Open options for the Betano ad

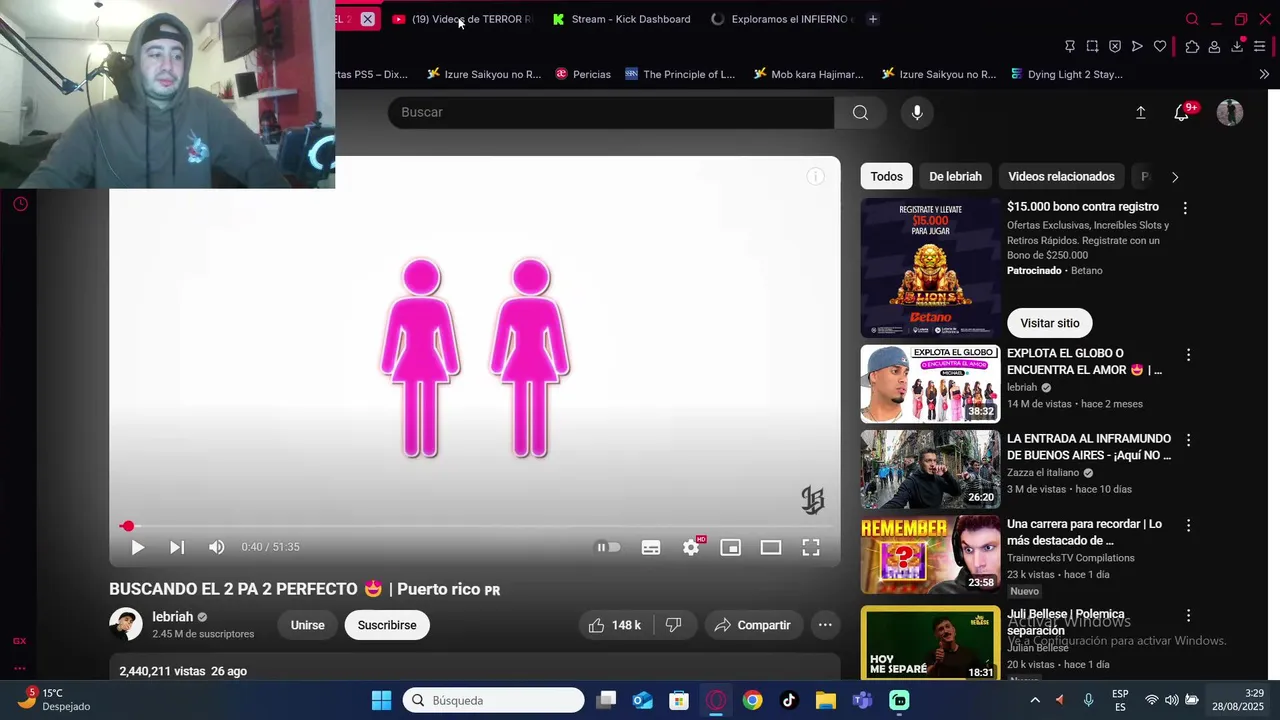pyautogui.click(x=1185, y=208)
